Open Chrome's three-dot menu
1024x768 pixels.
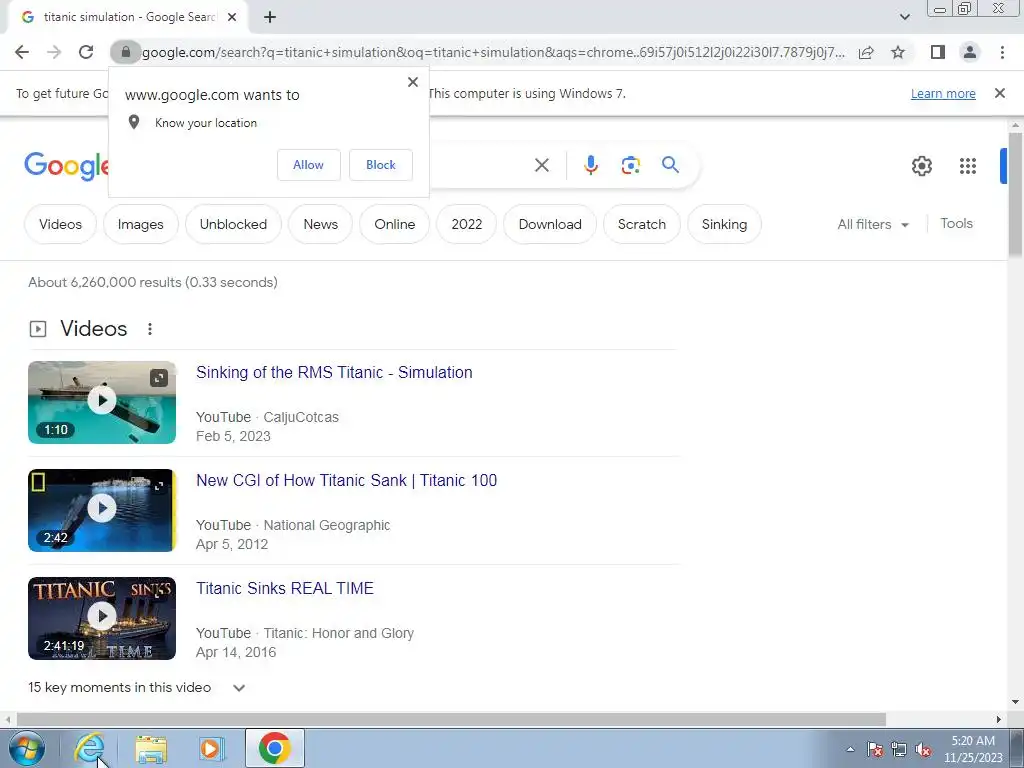point(1002,52)
